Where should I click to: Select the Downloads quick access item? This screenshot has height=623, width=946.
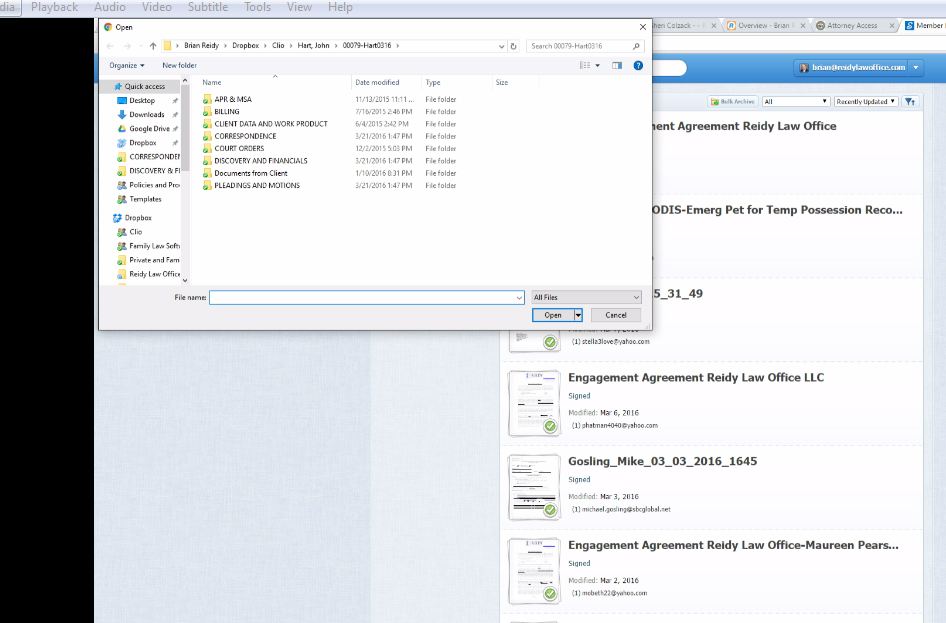point(146,115)
